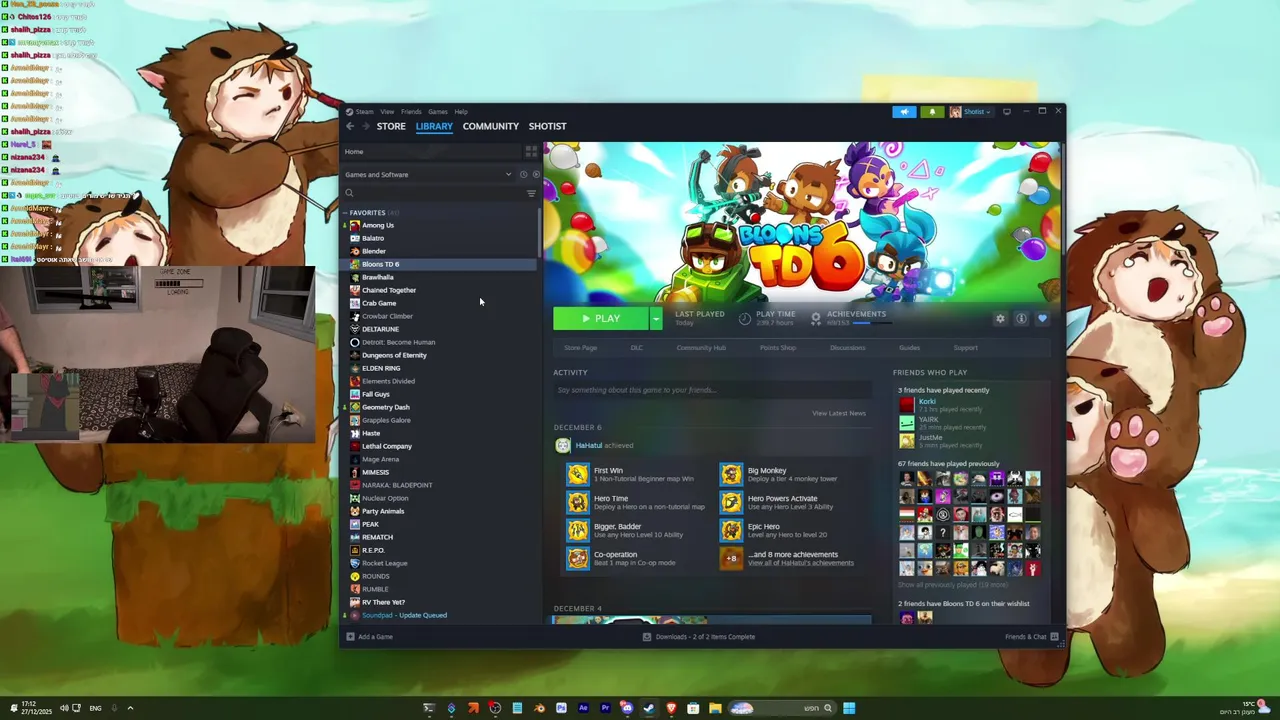
Task: Click the Steam back navigation arrow
Action: [x=350, y=126]
